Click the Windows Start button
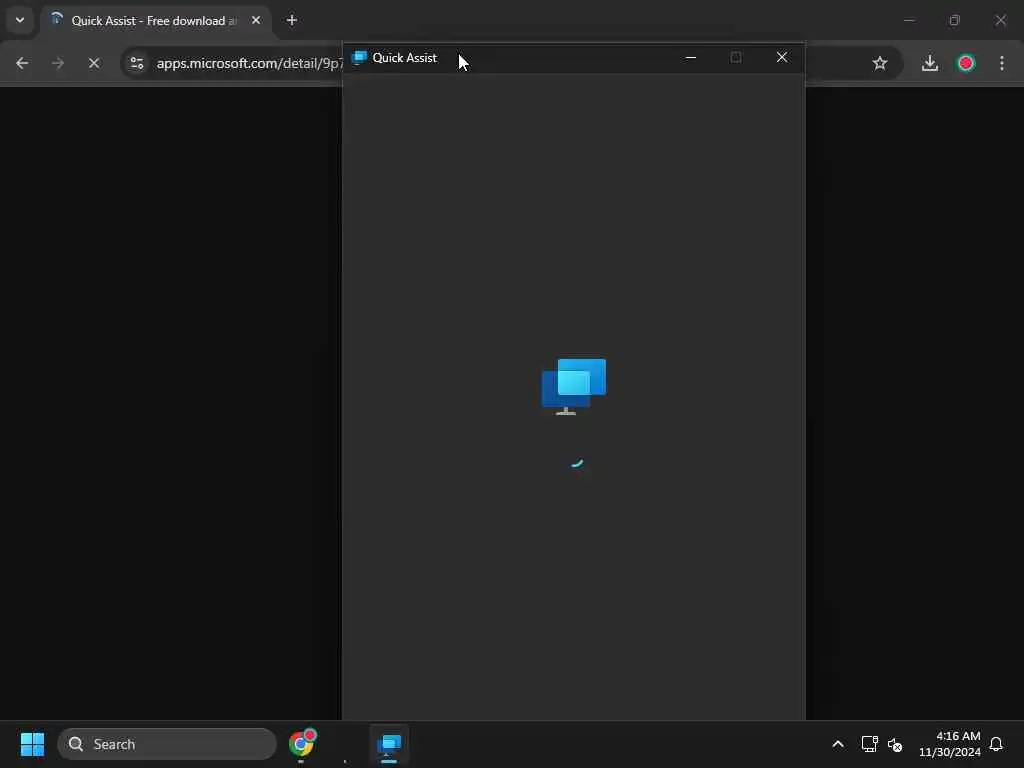Image resolution: width=1024 pixels, height=768 pixels. [x=32, y=744]
